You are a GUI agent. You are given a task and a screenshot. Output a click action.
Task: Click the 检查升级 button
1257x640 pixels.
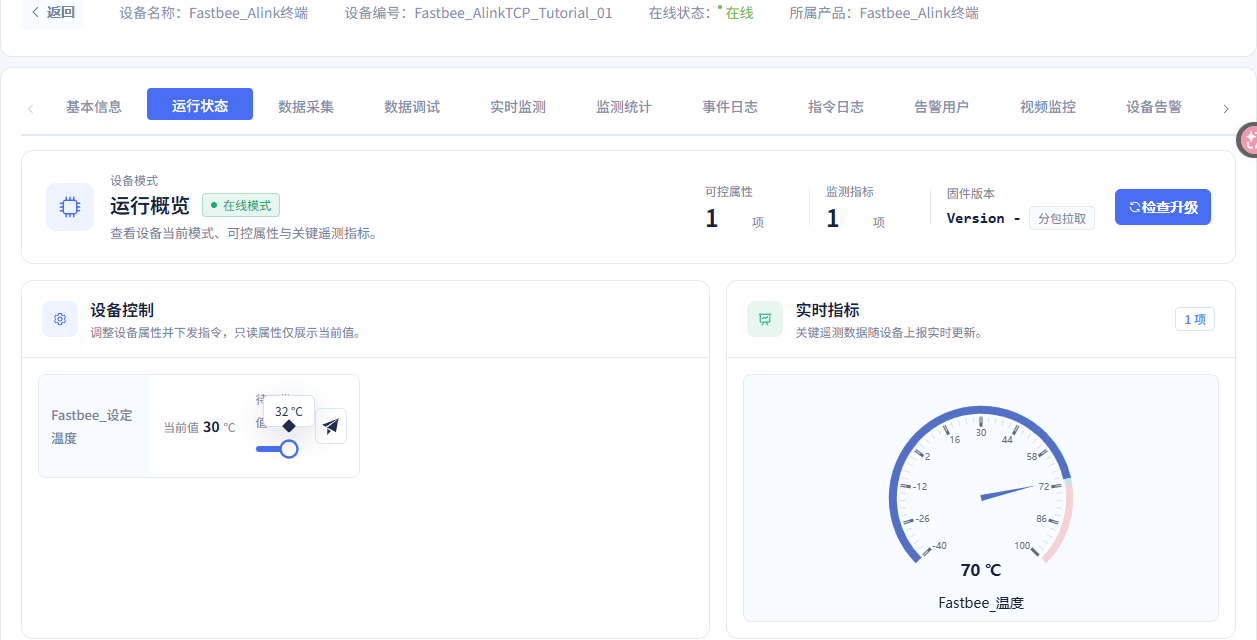(1163, 207)
